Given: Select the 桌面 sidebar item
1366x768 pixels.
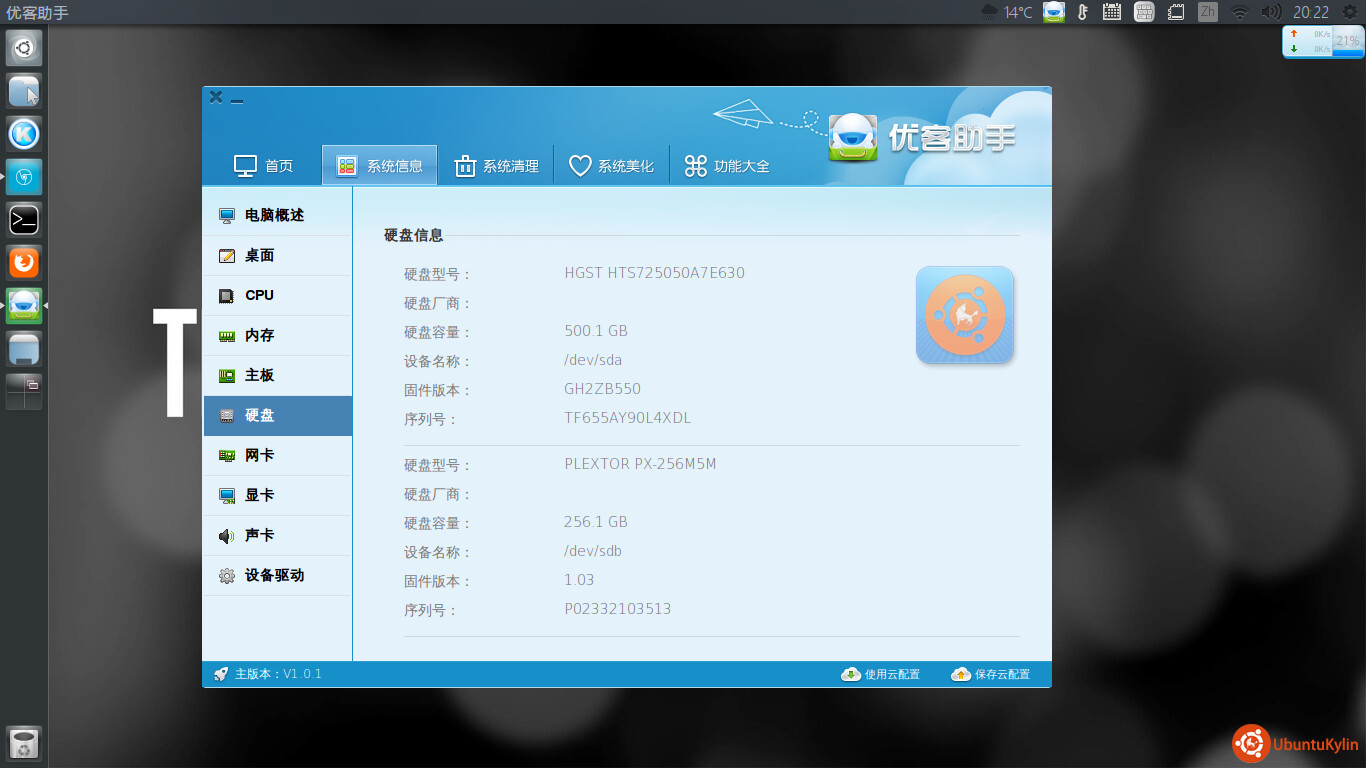Looking at the screenshot, I should coord(259,255).
